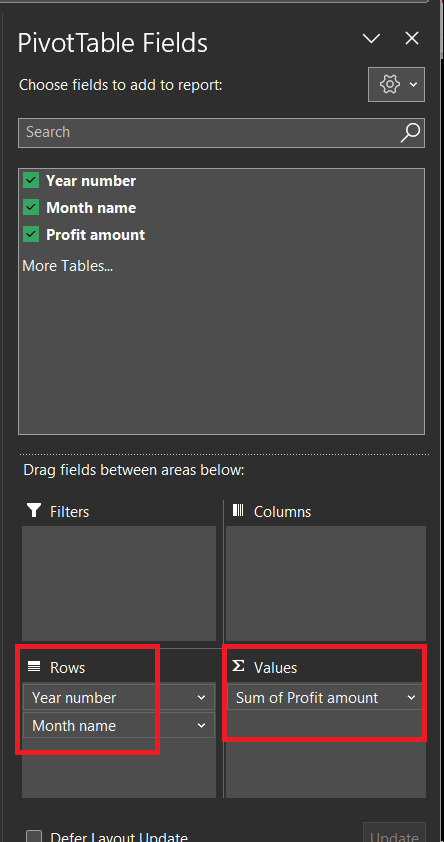The image size is (444, 842).
Task: Open Sum of Profit amount dropdown
Action: [x=411, y=698]
